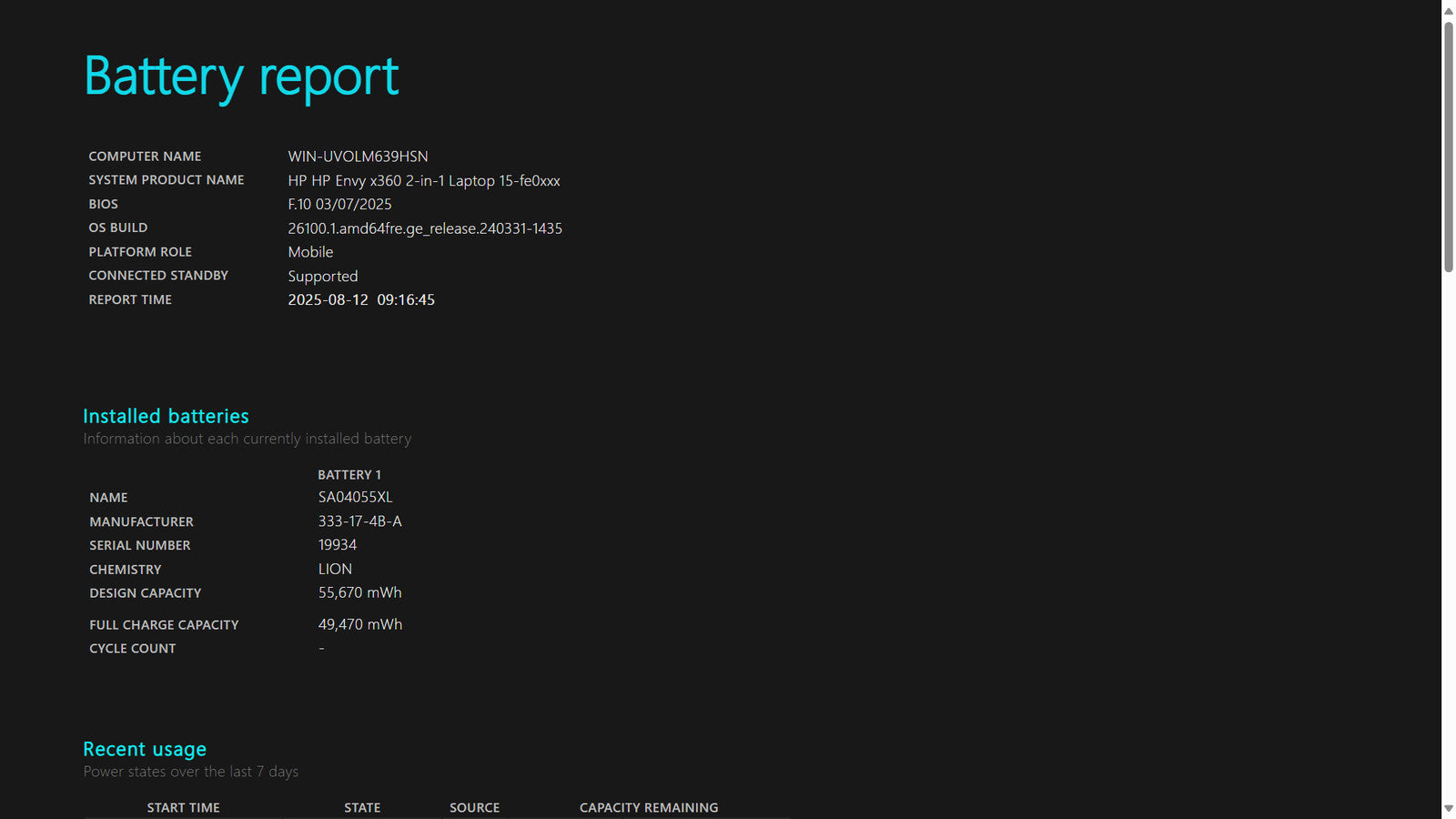Image resolution: width=1456 pixels, height=819 pixels.
Task: Click the Installed batteries heading
Action: [166, 416]
